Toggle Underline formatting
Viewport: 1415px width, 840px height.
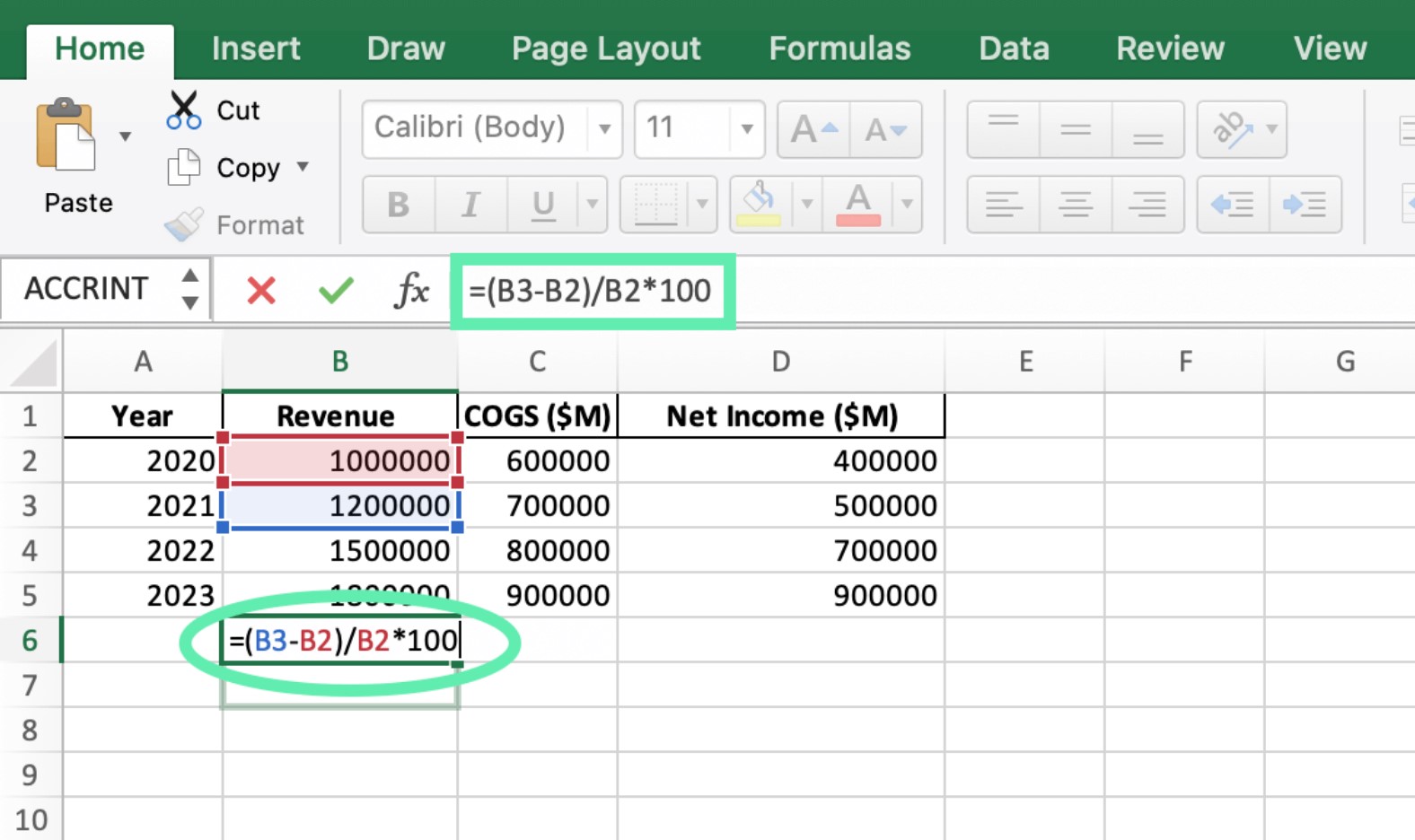tap(543, 205)
